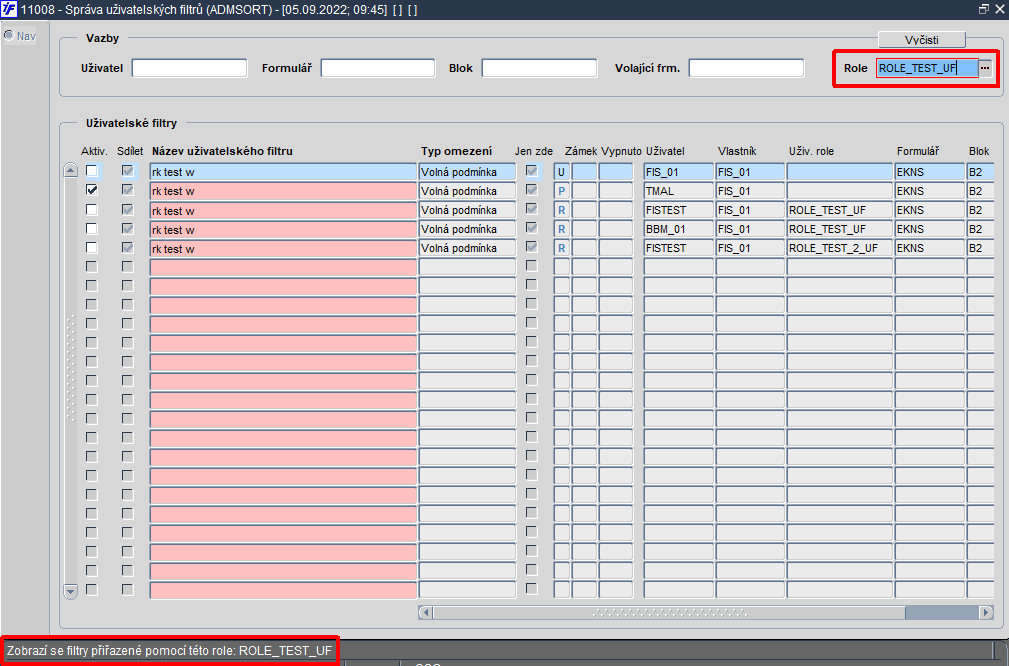Click the R indicator in ROLE_TEST_2_UF row
The width and height of the screenshot is (1009, 666).
562,248
